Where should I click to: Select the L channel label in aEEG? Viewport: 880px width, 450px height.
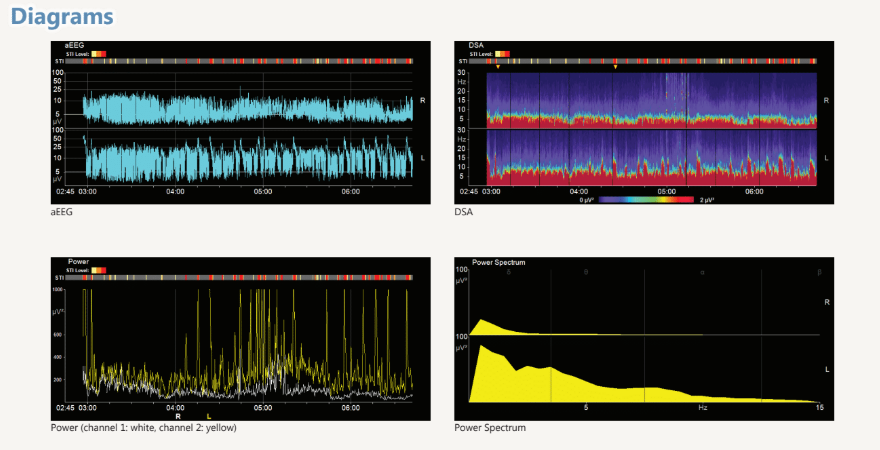(x=422, y=158)
